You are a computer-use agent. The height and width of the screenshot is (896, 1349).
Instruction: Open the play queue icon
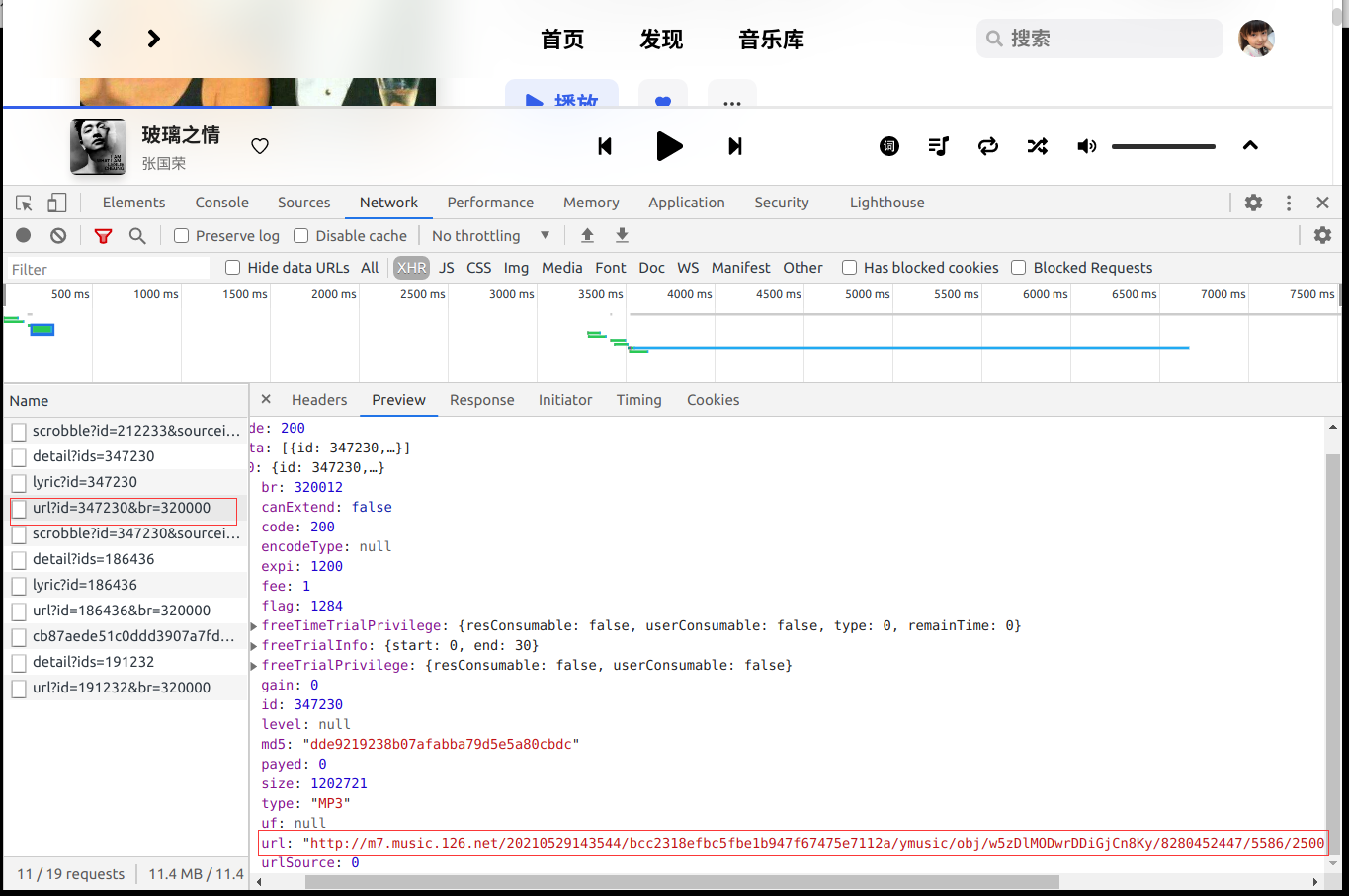(x=938, y=146)
